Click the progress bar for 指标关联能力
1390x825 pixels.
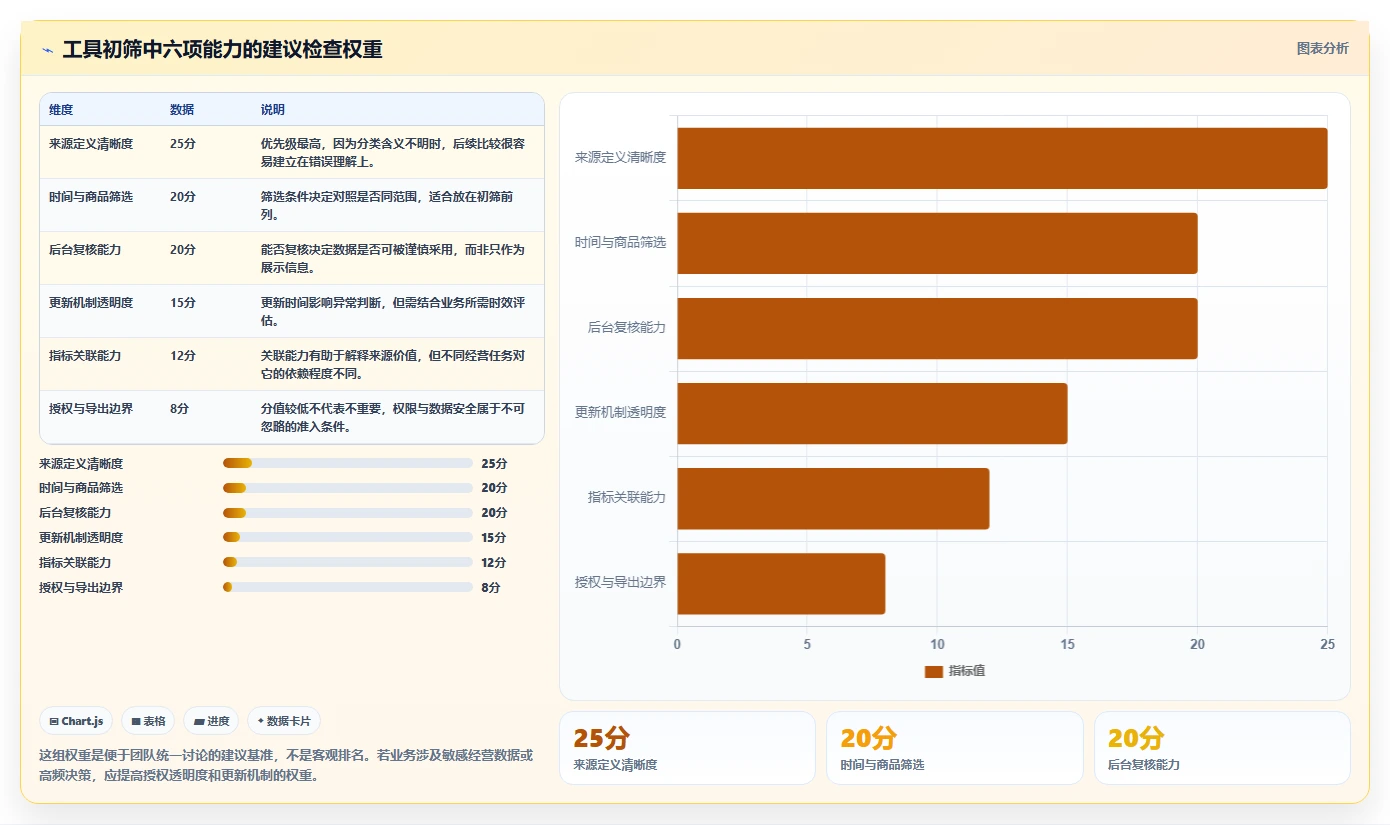point(347,562)
